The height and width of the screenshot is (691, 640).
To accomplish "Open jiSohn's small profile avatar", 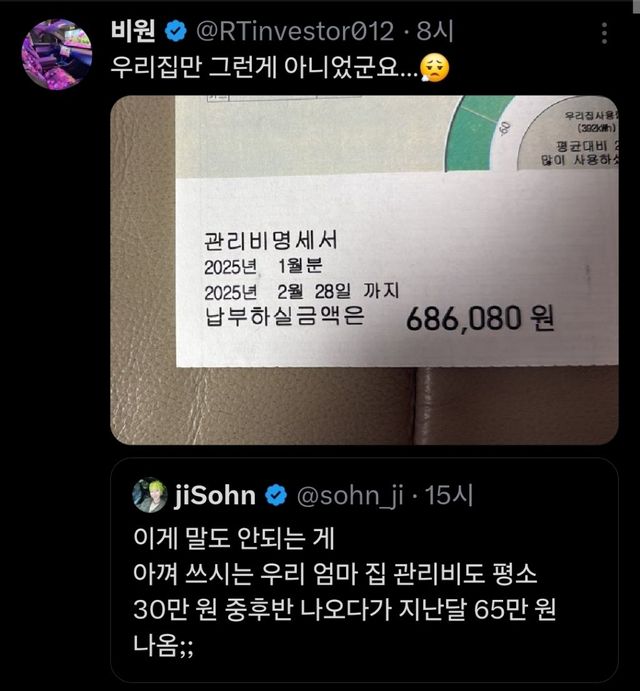I will tap(150, 495).
